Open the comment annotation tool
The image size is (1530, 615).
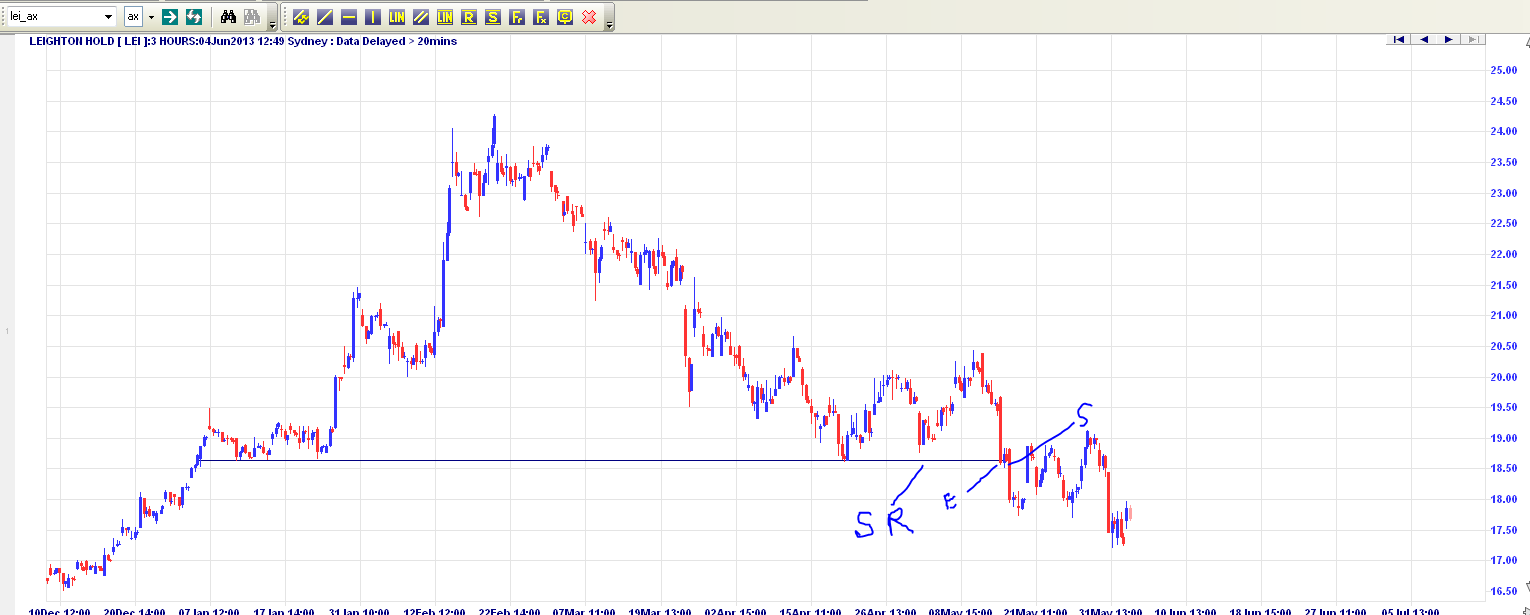pyautogui.click(x=565, y=17)
